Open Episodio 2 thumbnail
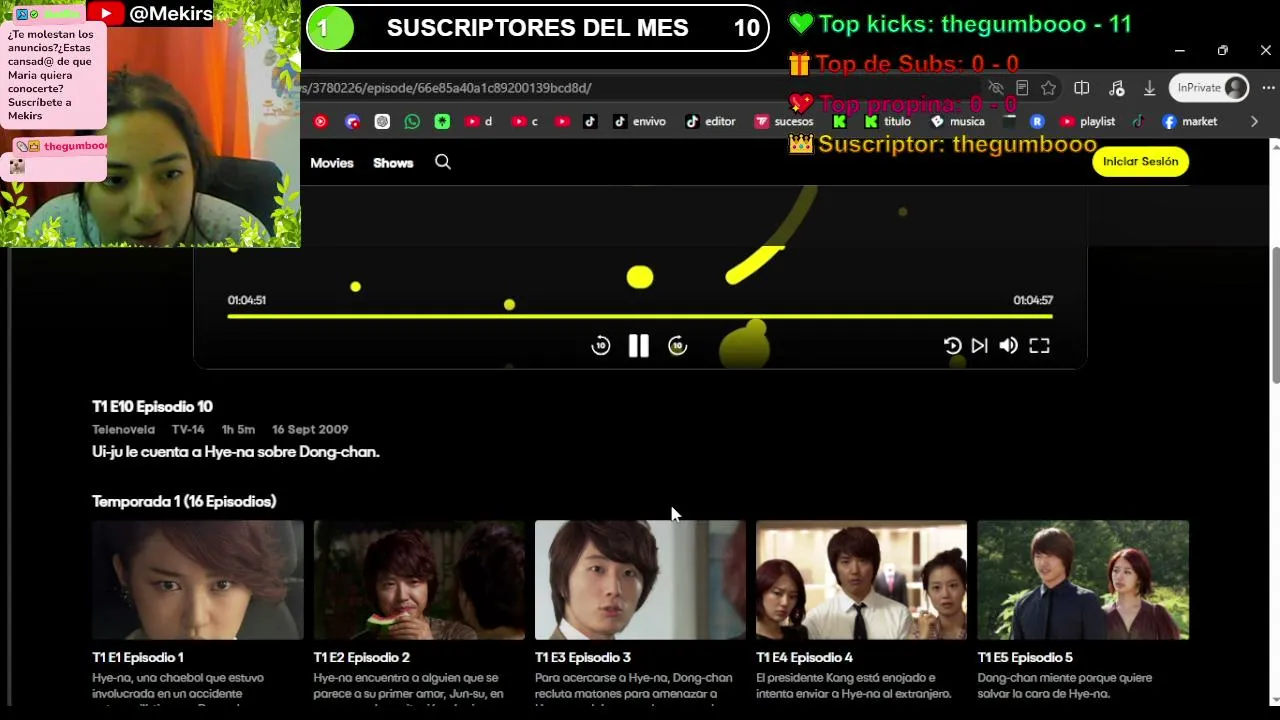The height and width of the screenshot is (720, 1280). click(x=419, y=580)
